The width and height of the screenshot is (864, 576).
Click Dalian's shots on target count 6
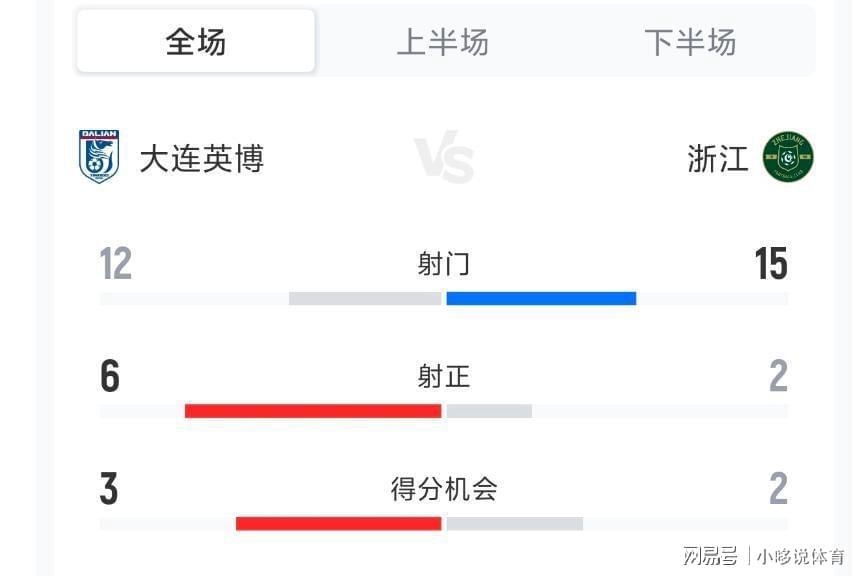110,376
